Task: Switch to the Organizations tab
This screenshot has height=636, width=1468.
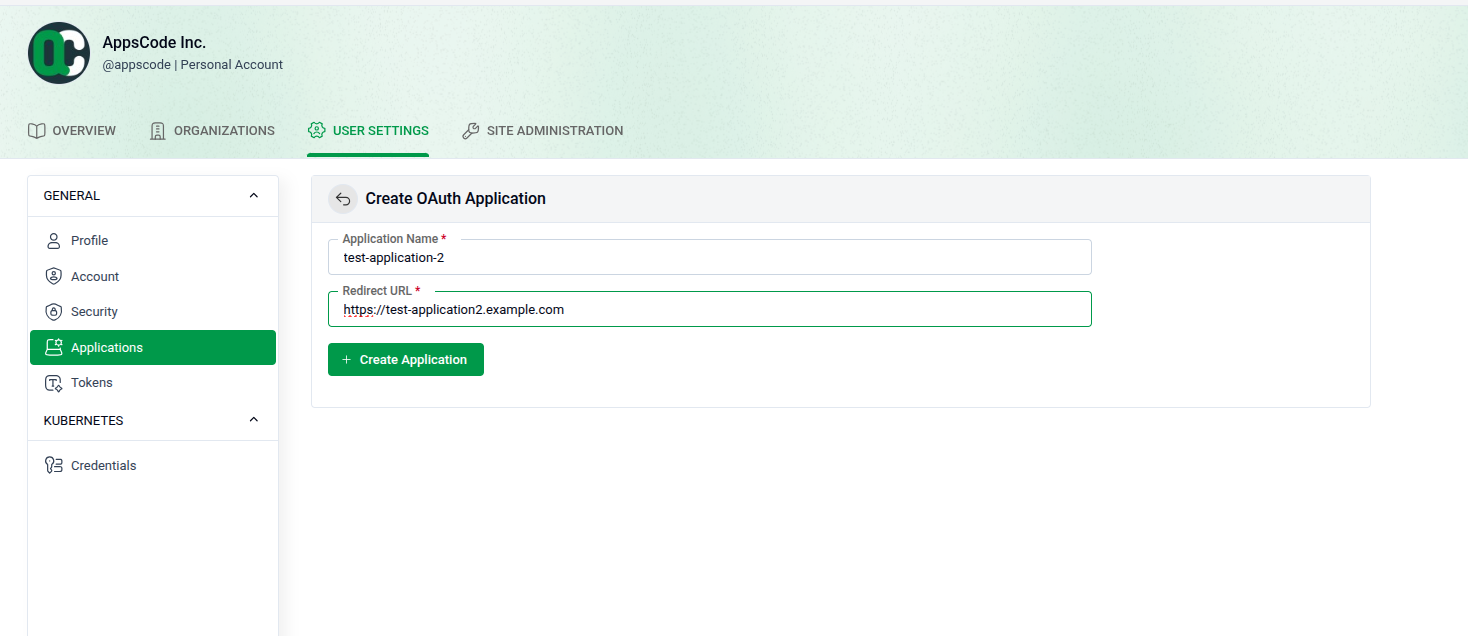Action: click(212, 130)
